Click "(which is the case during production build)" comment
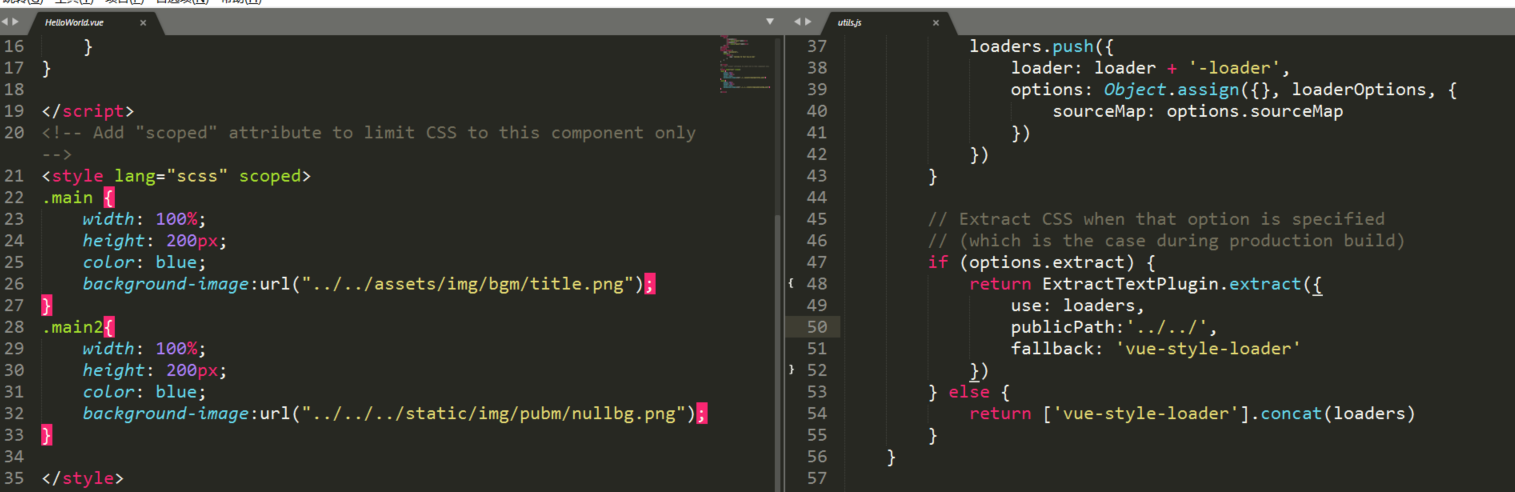Screen dimensions: 1515x492 pos(1167,241)
